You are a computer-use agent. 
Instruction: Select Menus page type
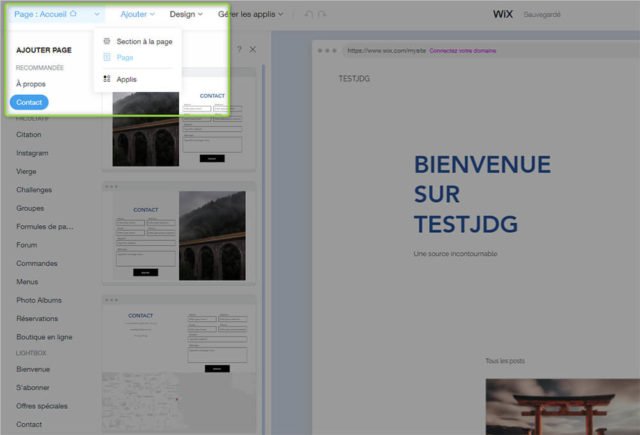tap(27, 282)
